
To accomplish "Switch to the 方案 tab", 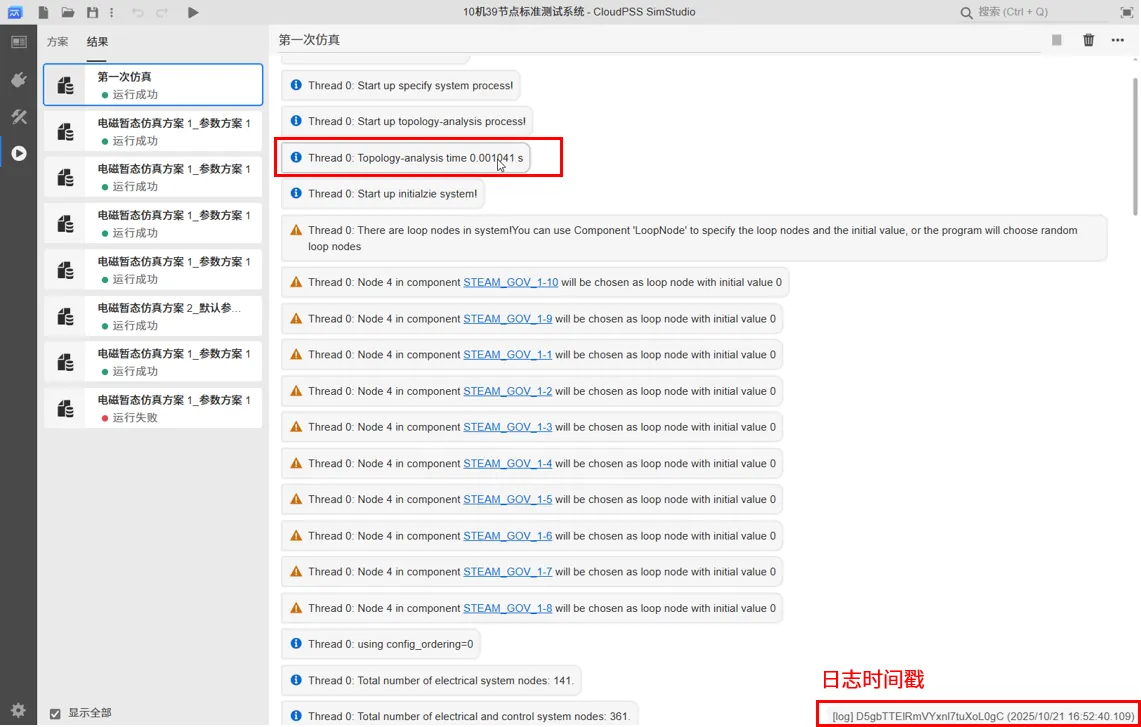I will 58,42.
